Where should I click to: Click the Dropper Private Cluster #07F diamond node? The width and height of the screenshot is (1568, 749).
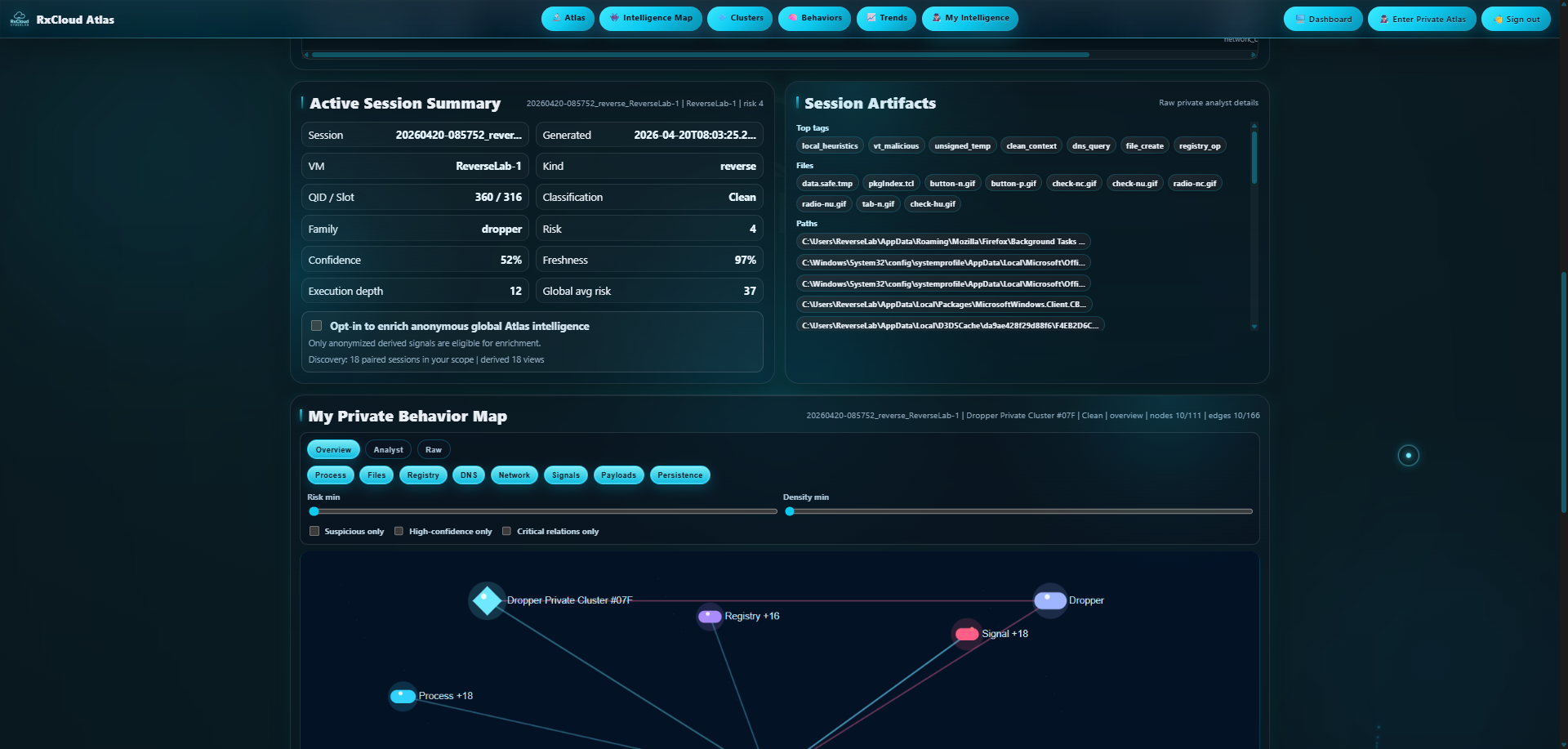pos(487,600)
